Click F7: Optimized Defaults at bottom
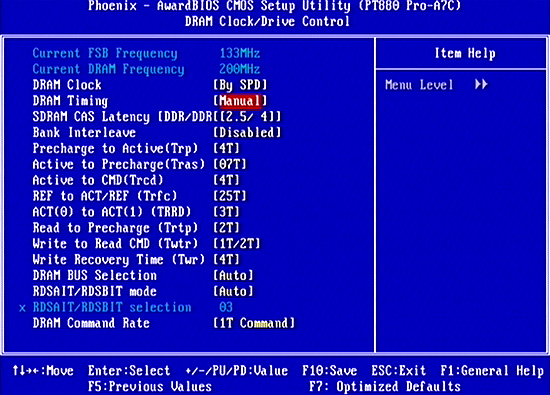Image resolution: width=550 pixels, height=395 pixels. [385, 387]
